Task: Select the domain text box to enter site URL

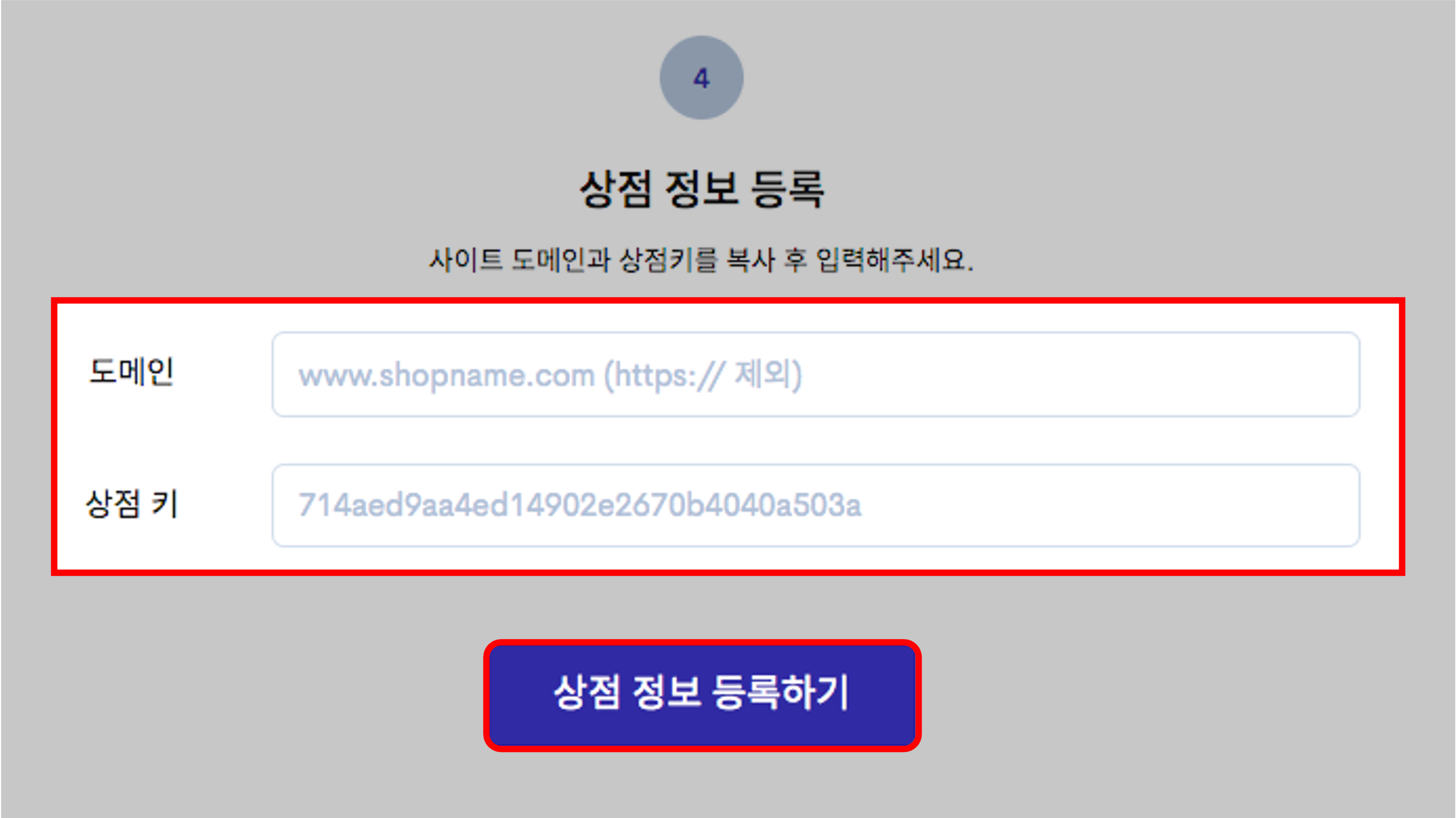Action: point(815,374)
